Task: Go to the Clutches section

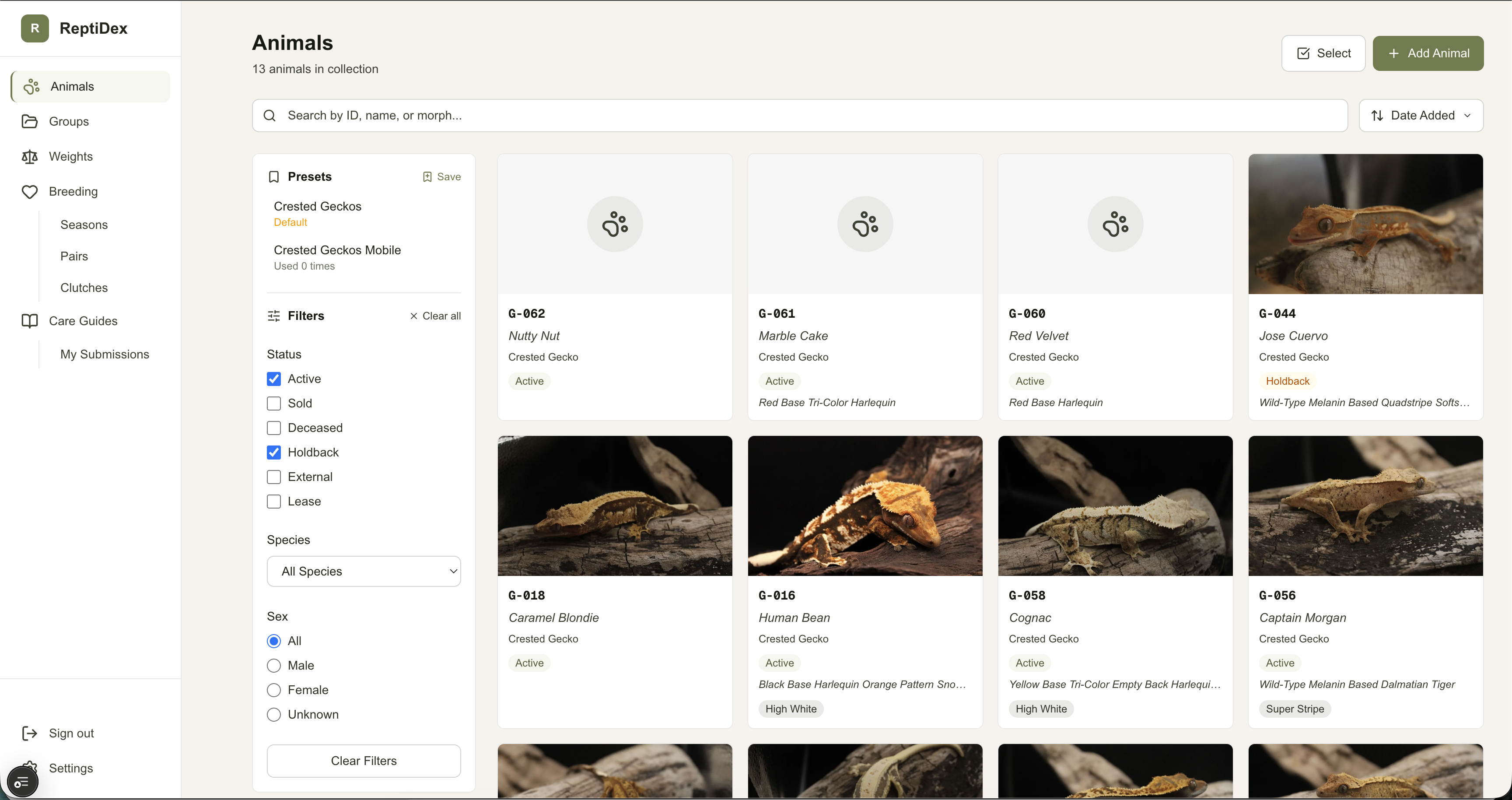Action: (x=84, y=287)
